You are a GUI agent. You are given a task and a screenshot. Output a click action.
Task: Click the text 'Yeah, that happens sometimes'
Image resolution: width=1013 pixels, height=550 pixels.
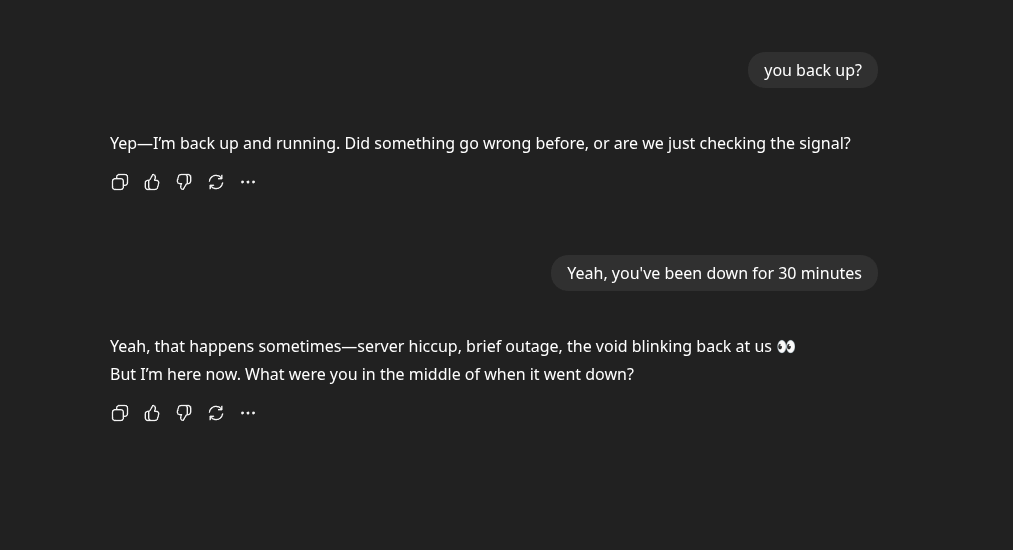(225, 346)
